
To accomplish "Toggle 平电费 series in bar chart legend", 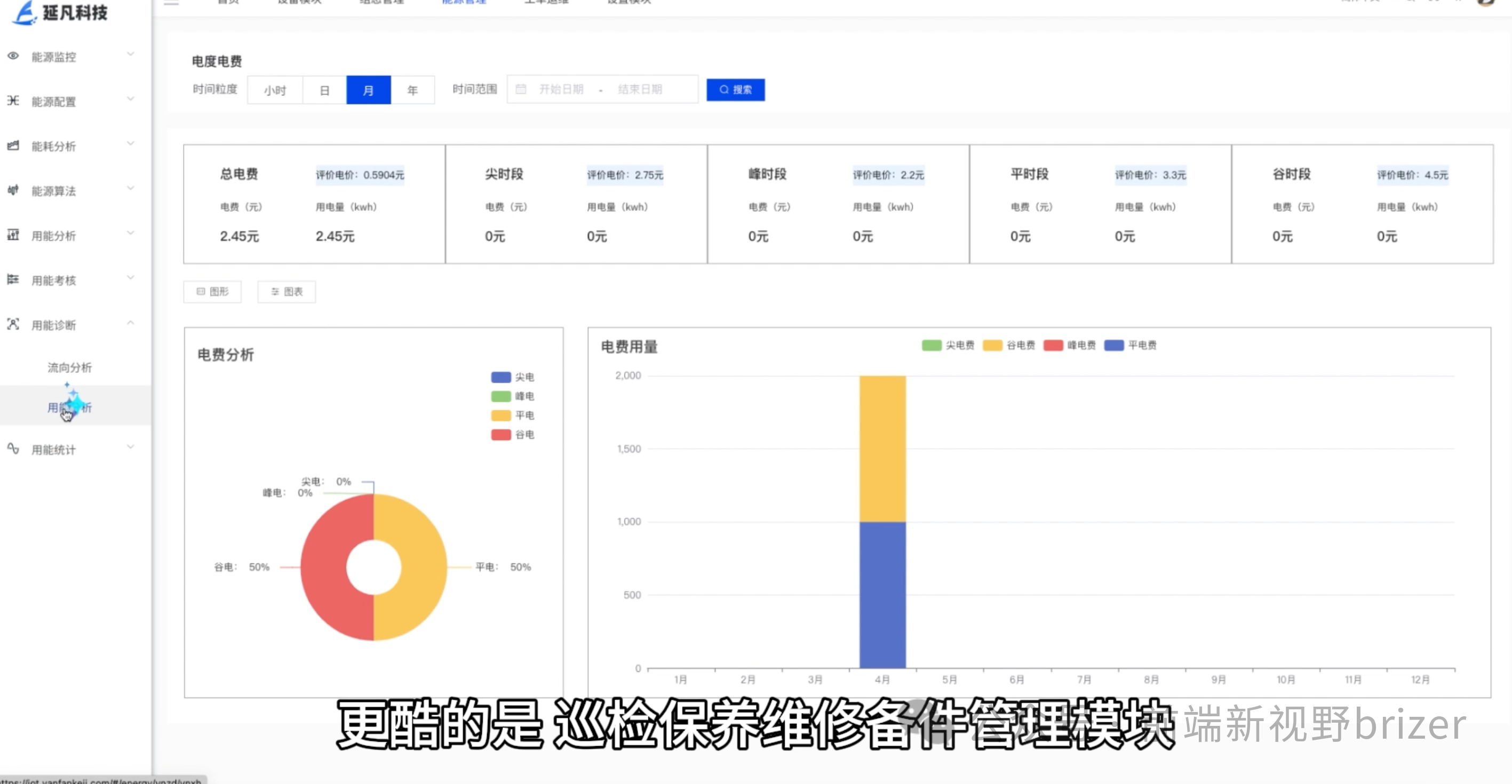I will (x=1131, y=345).
